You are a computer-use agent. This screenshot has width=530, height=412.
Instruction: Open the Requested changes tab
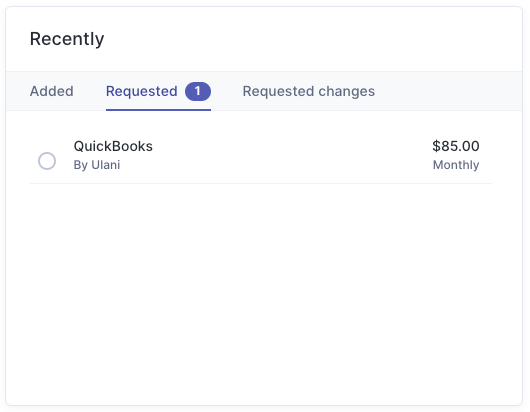[x=309, y=91]
